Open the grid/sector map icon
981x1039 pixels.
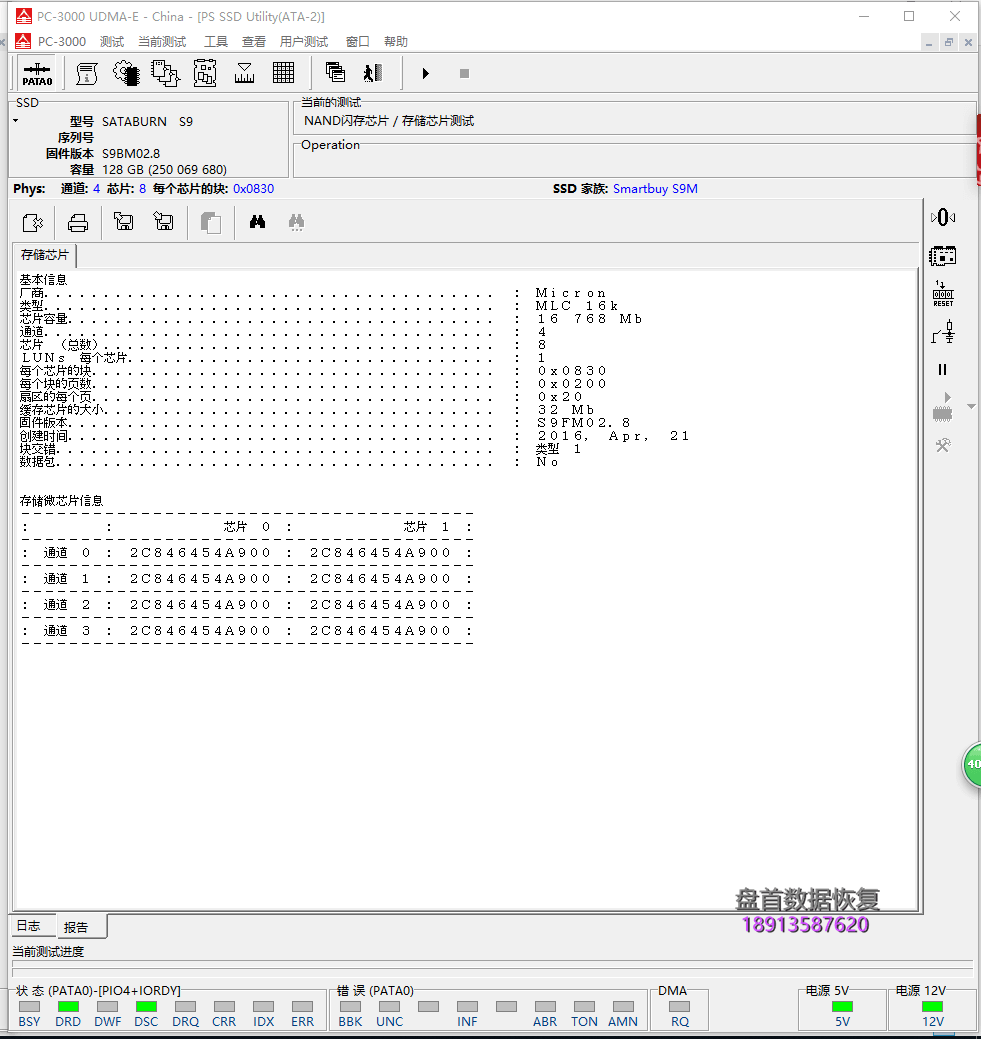pos(284,73)
